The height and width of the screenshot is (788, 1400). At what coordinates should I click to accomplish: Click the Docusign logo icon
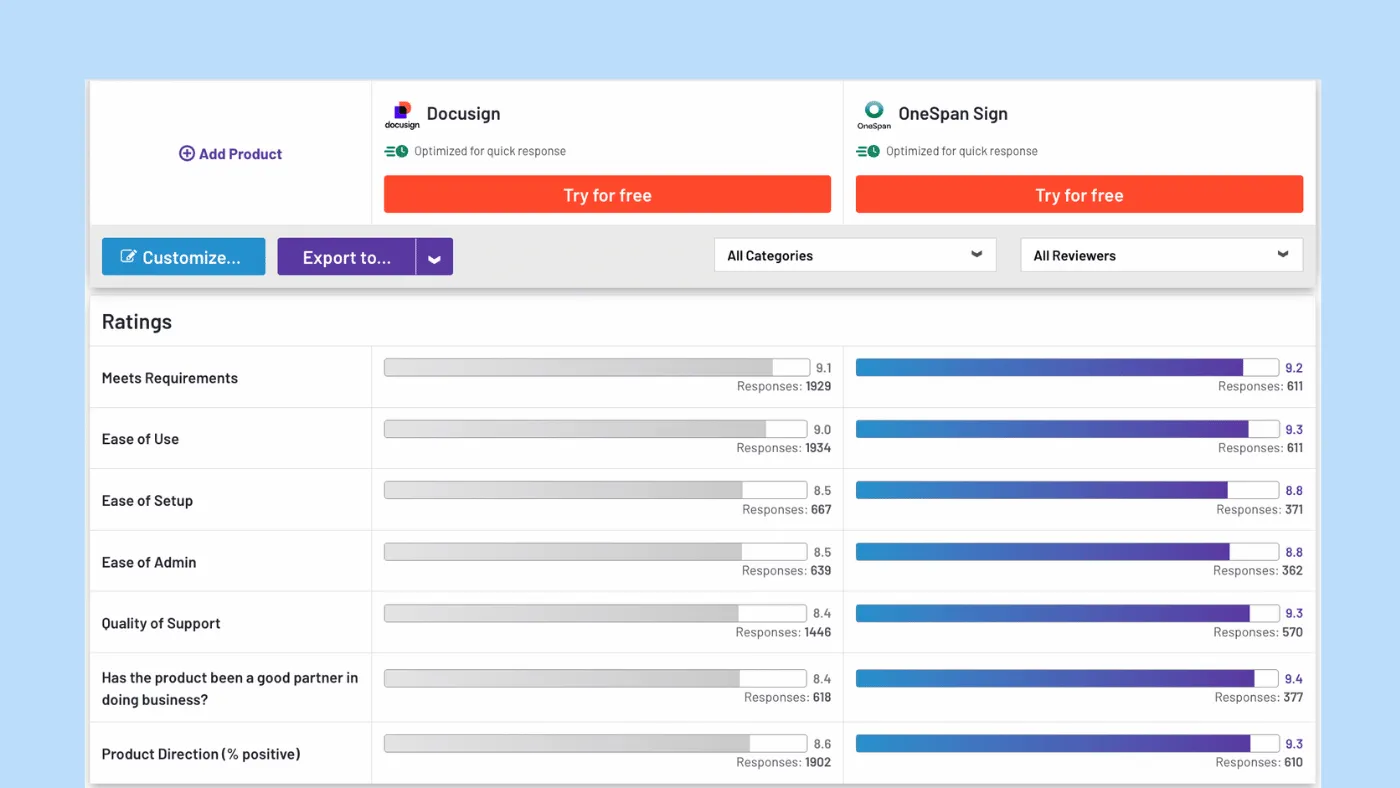[402, 113]
